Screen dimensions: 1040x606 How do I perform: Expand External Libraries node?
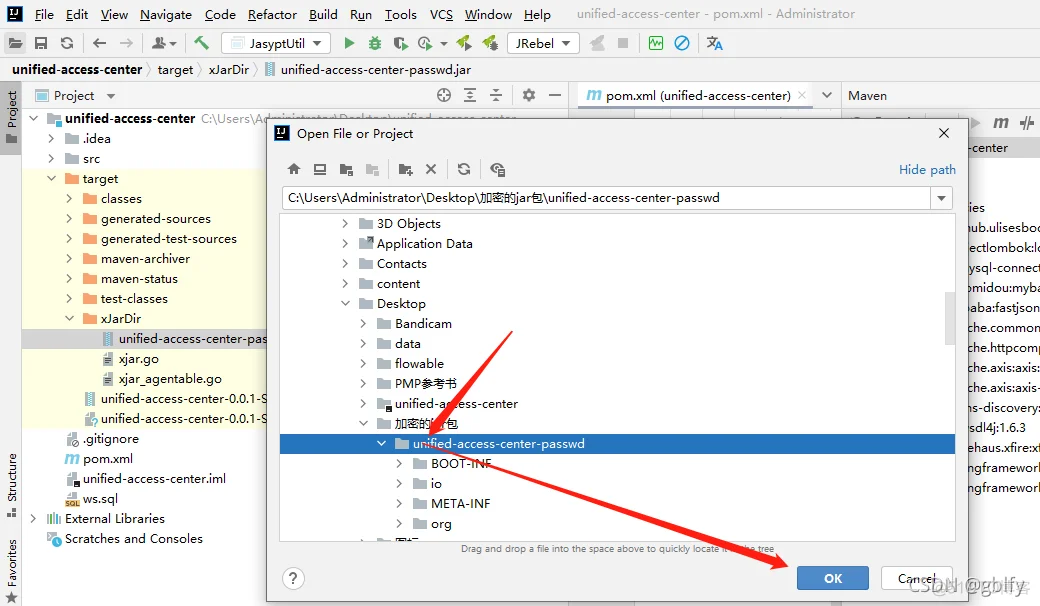33,518
